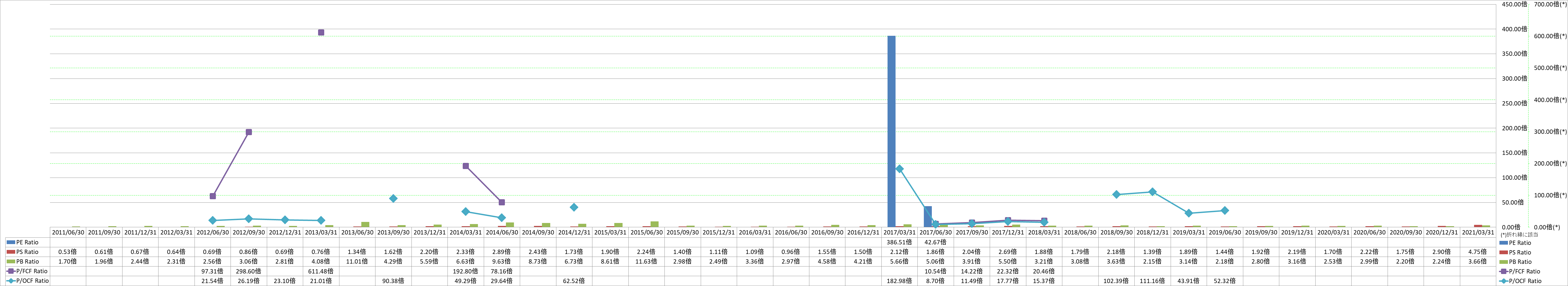Click the 11.63倍 PB Ratio cell

pyautogui.click(x=646, y=262)
